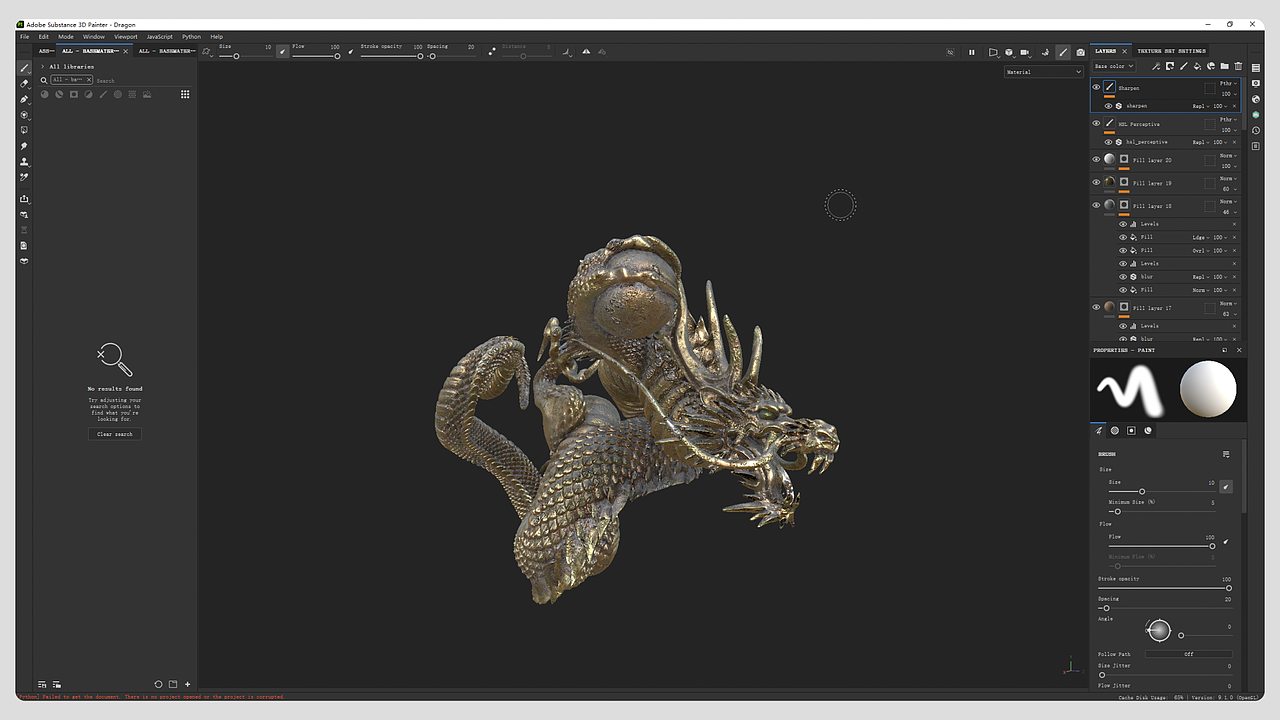The height and width of the screenshot is (720, 1280).
Task: Select the Material picker tool
Action: coord(25,177)
